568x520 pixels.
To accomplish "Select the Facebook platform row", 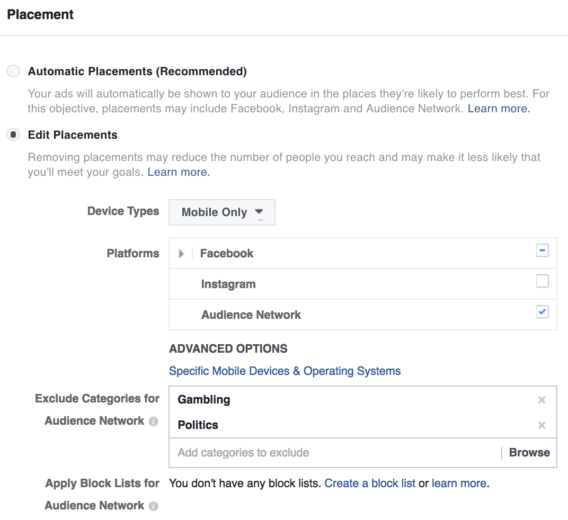I will (x=363, y=253).
